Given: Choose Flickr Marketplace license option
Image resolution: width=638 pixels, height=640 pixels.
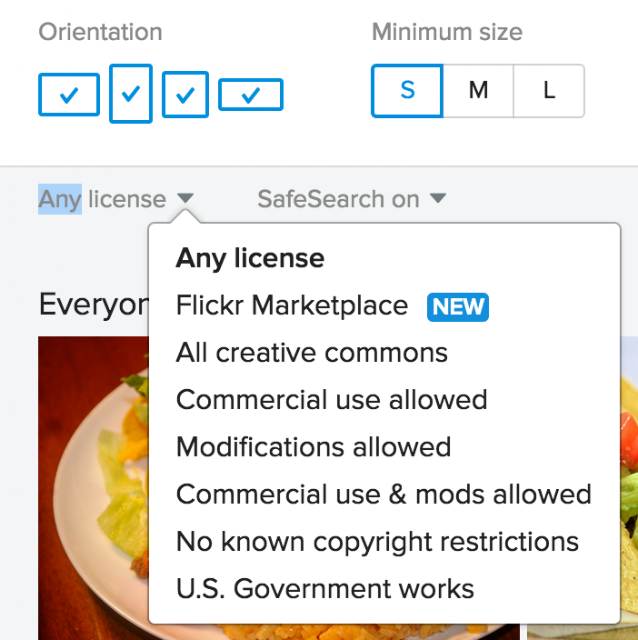Looking at the screenshot, I should point(292,306).
